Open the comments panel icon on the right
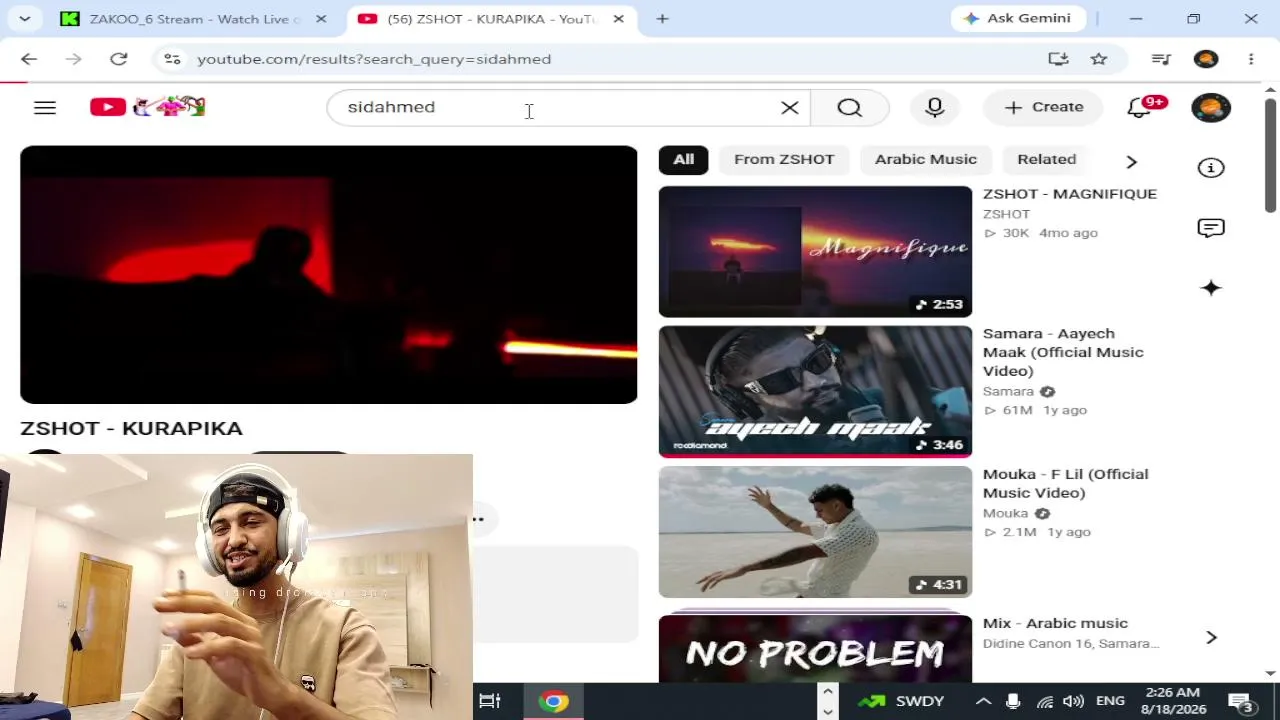Viewport: 1280px width, 720px height. point(1211,228)
